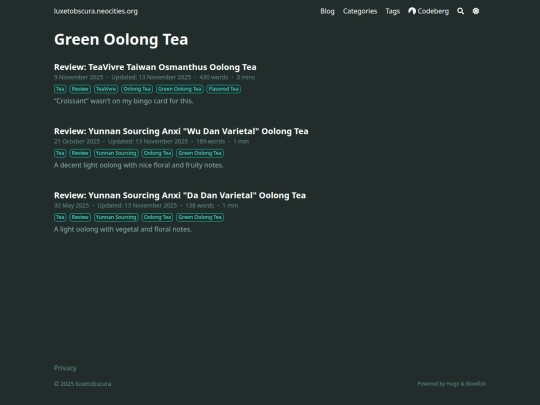Click the Tea tag under Wu Dan review
The width and height of the screenshot is (540, 405).
point(60,153)
